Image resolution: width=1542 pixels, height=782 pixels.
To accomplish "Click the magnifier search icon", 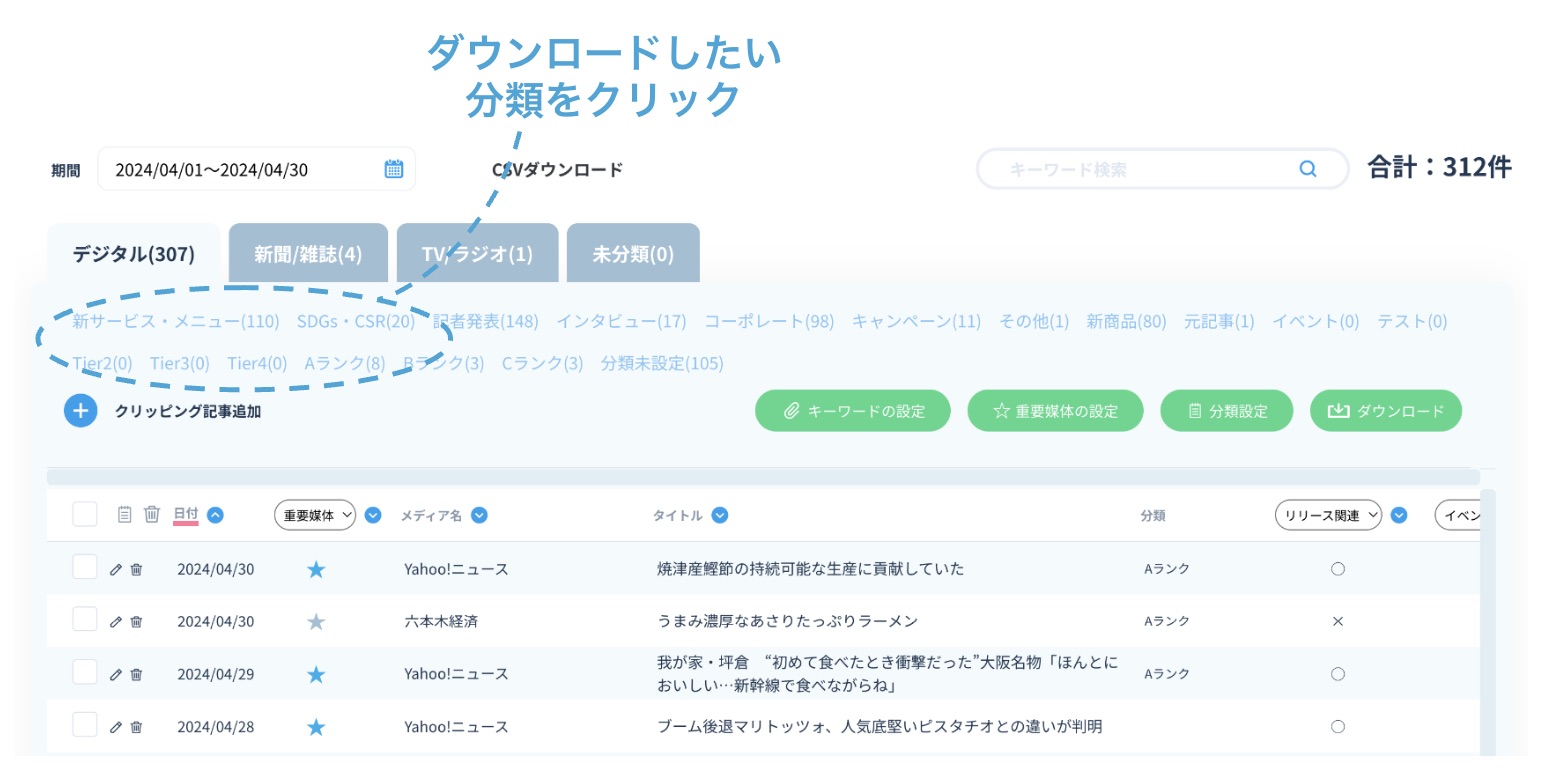I will (x=1307, y=169).
